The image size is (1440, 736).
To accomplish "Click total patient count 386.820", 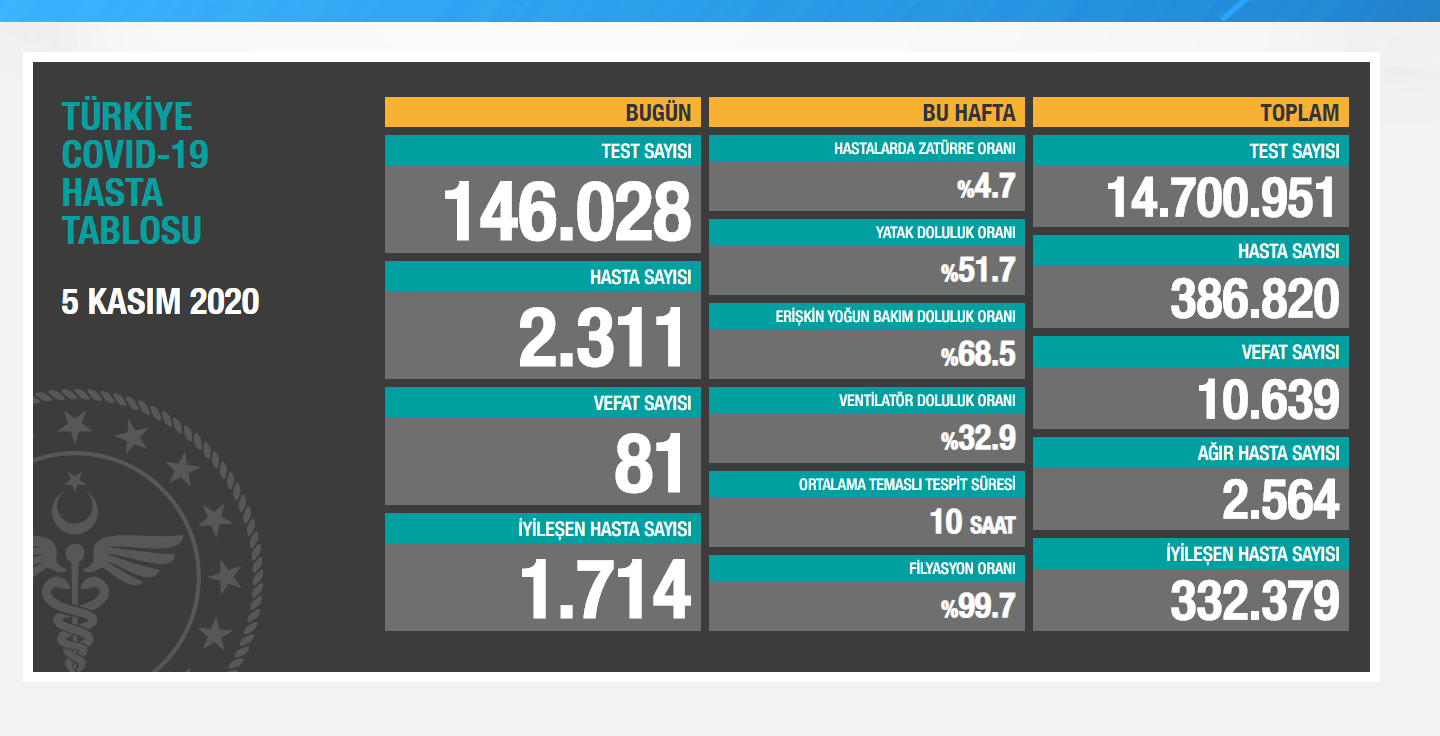I will tap(1254, 299).
